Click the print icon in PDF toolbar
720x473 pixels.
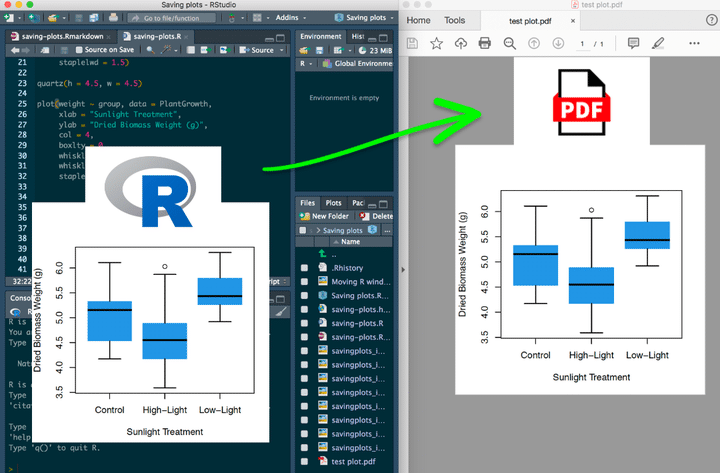click(x=485, y=43)
